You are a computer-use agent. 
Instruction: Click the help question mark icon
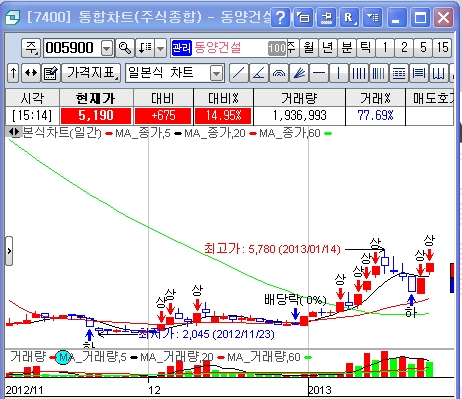point(280,17)
